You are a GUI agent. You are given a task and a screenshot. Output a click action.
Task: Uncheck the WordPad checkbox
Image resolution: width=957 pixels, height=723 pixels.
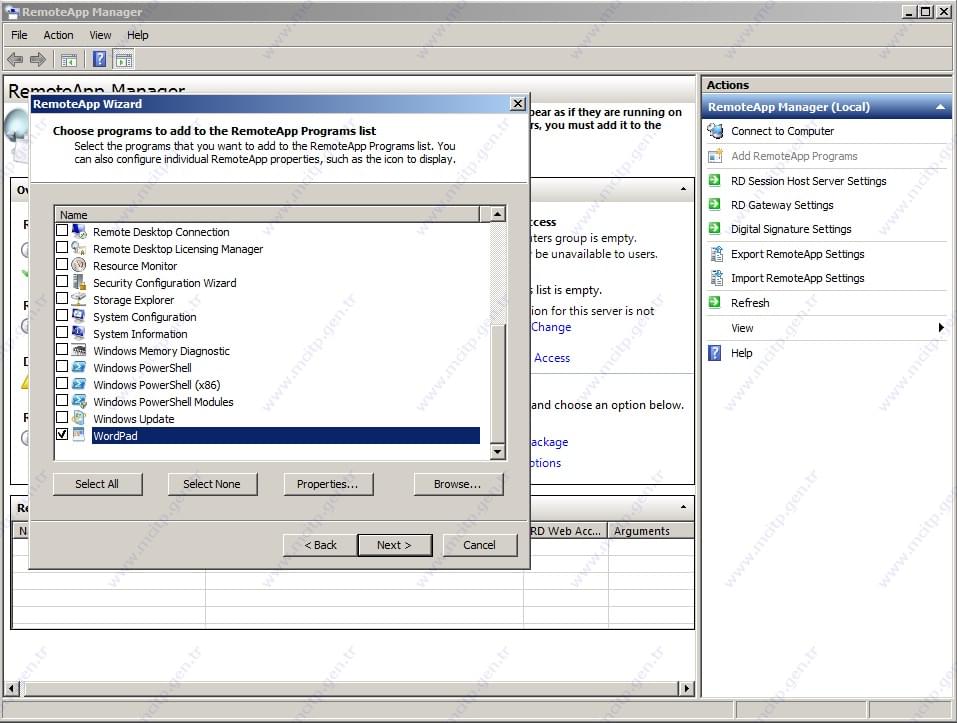point(62,434)
